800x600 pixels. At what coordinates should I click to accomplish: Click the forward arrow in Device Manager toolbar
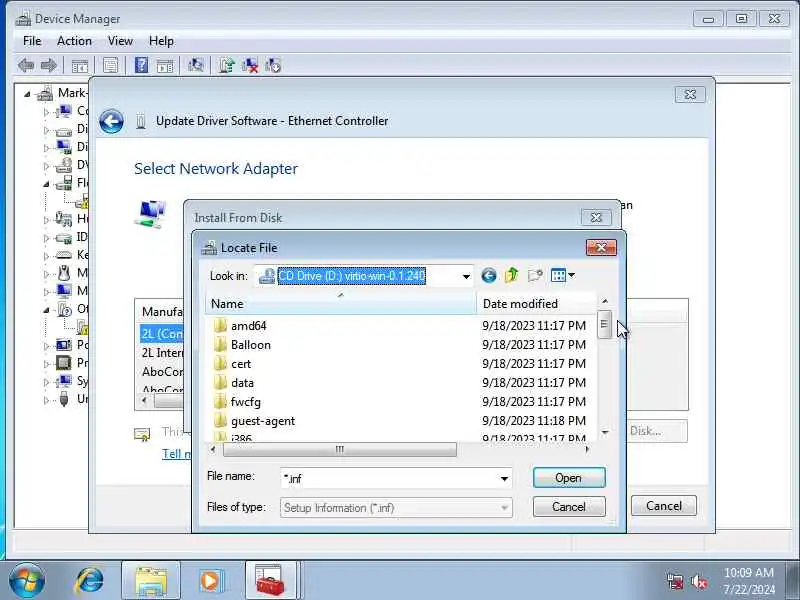click(x=48, y=65)
